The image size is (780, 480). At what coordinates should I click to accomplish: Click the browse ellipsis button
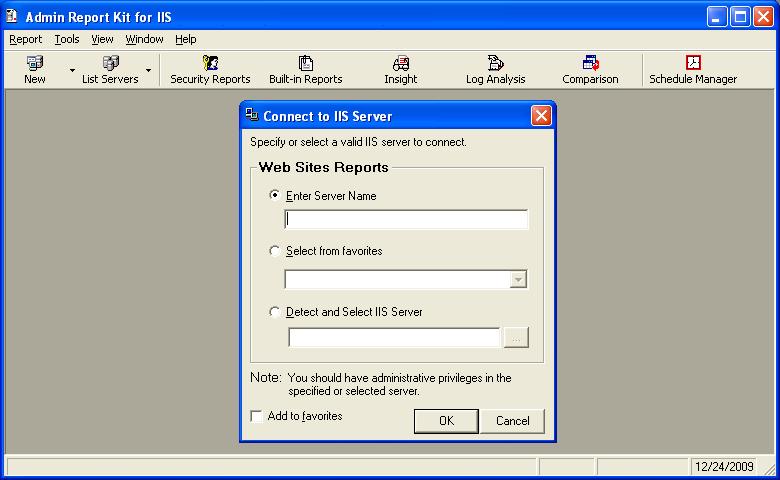pos(516,337)
